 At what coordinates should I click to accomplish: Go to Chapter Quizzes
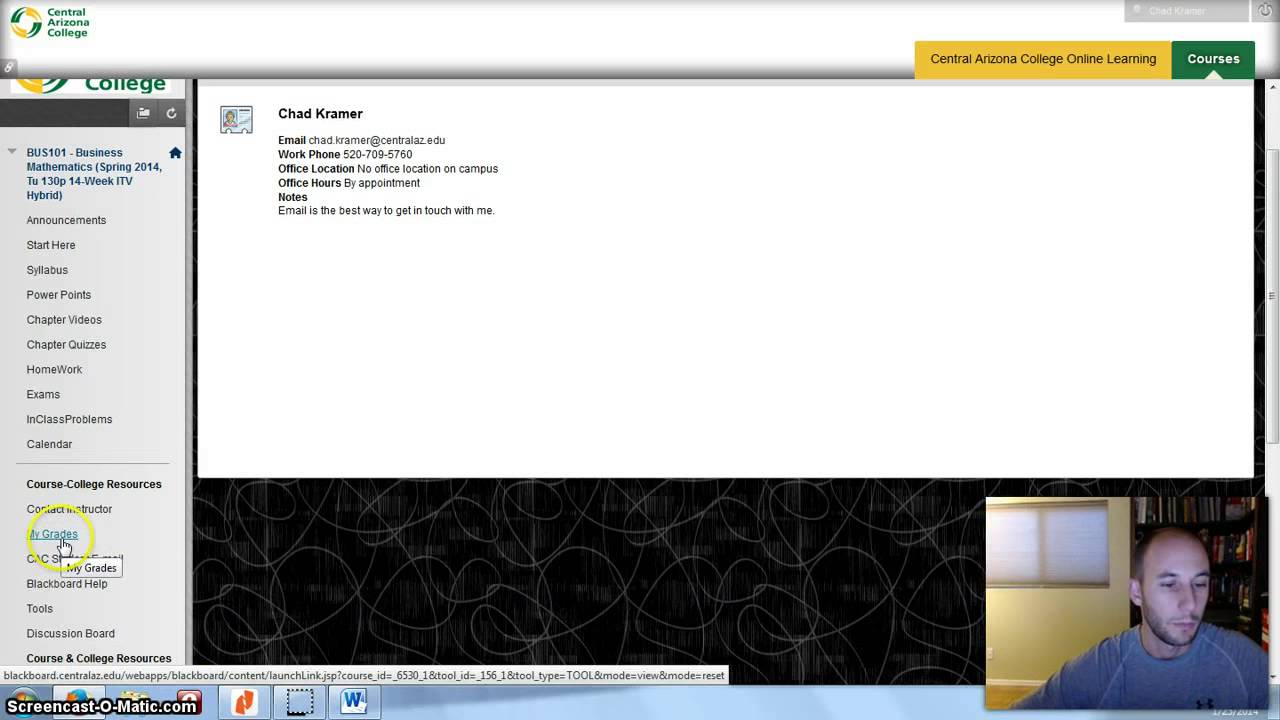66,345
